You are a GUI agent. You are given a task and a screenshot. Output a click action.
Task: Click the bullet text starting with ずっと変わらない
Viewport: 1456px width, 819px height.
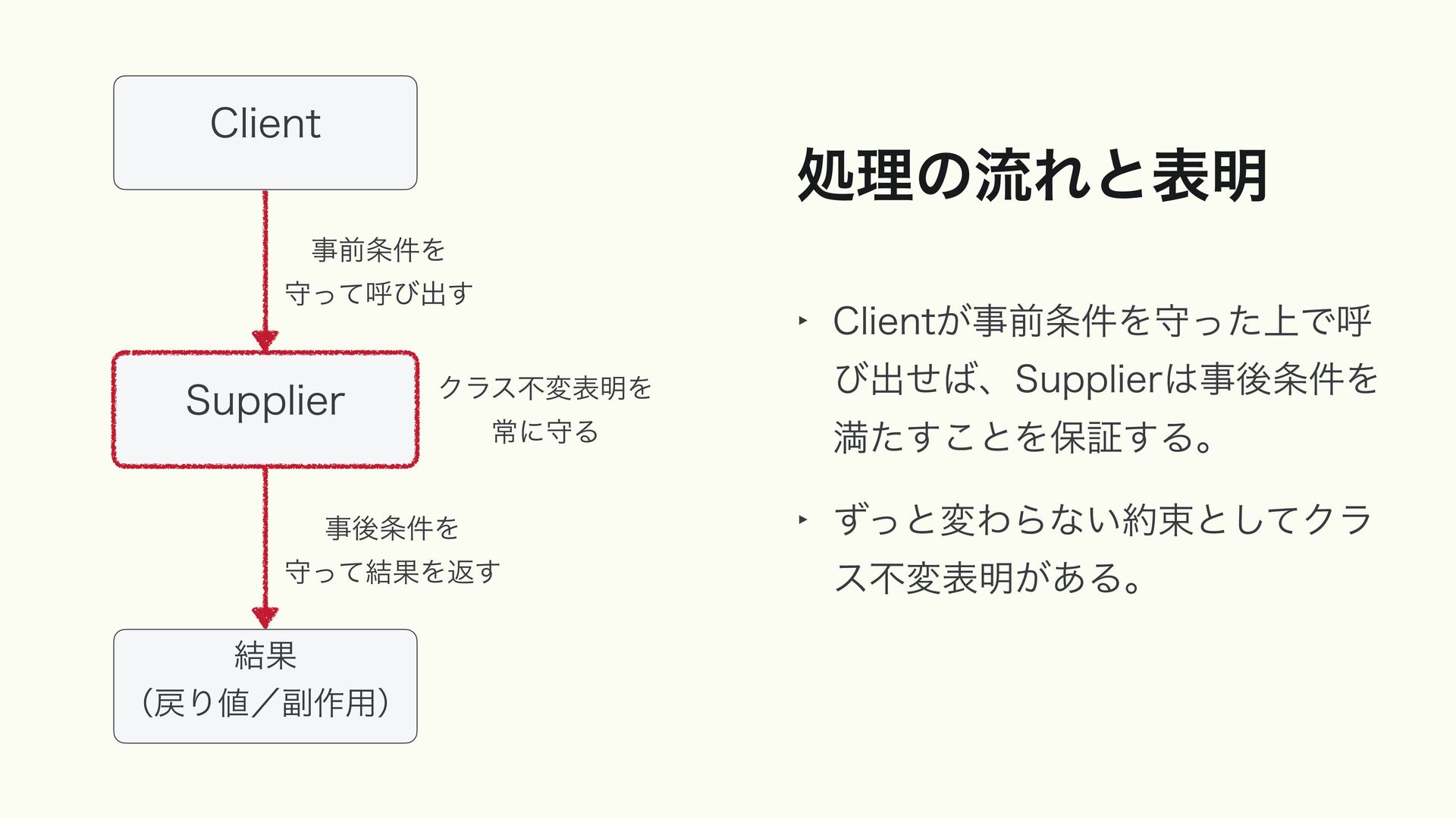1101,520
